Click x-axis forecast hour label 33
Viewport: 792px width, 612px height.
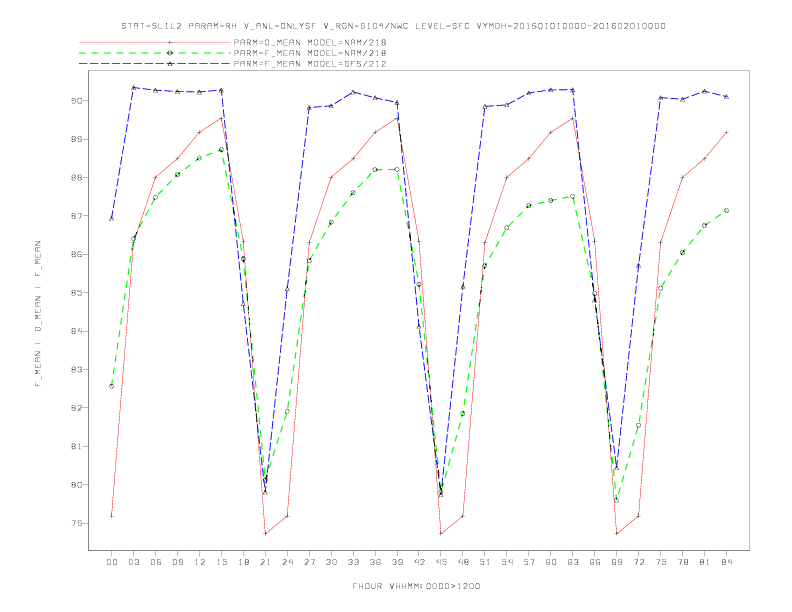(x=353, y=562)
